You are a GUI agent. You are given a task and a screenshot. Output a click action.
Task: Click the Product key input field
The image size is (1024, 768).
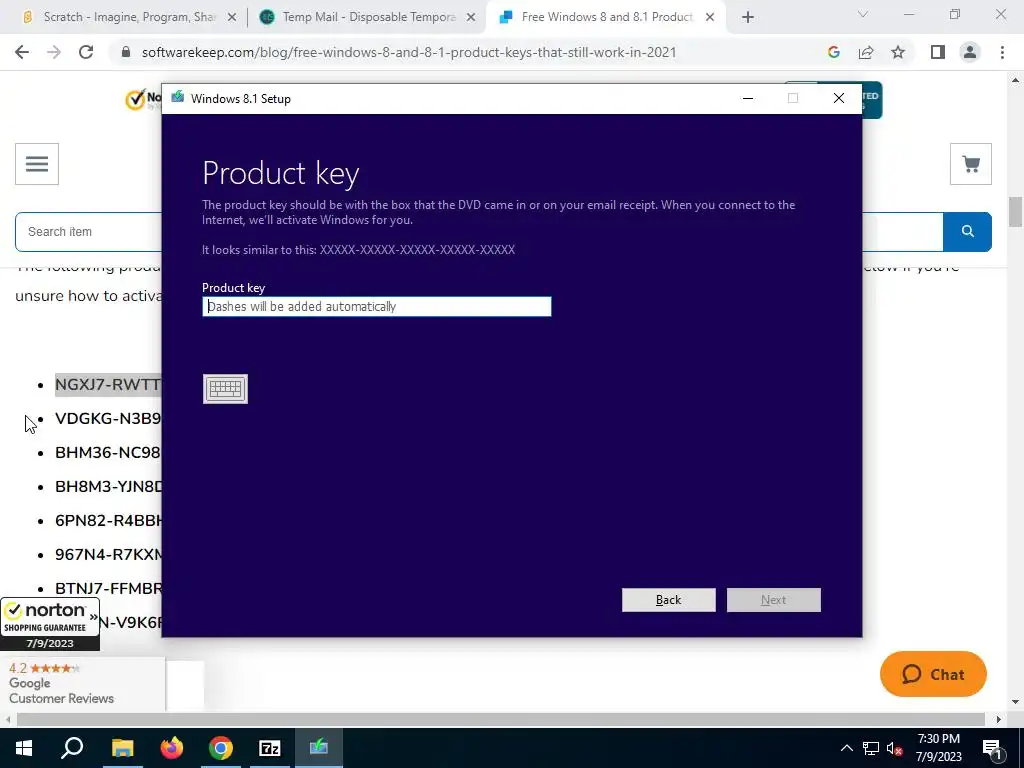tap(377, 306)
